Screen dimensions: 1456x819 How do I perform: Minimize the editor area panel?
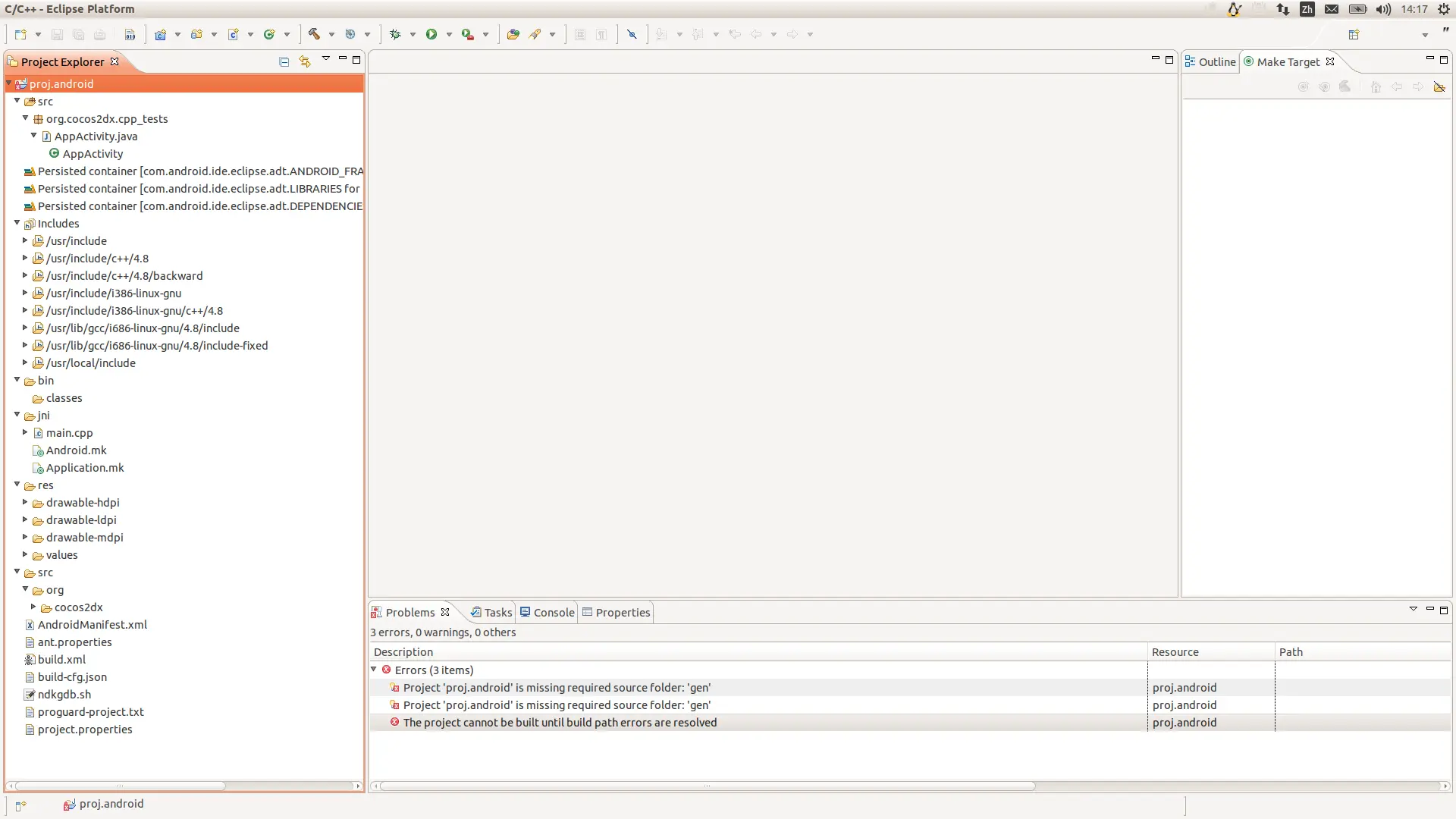pyautogui.click(x=1155, y=59)
